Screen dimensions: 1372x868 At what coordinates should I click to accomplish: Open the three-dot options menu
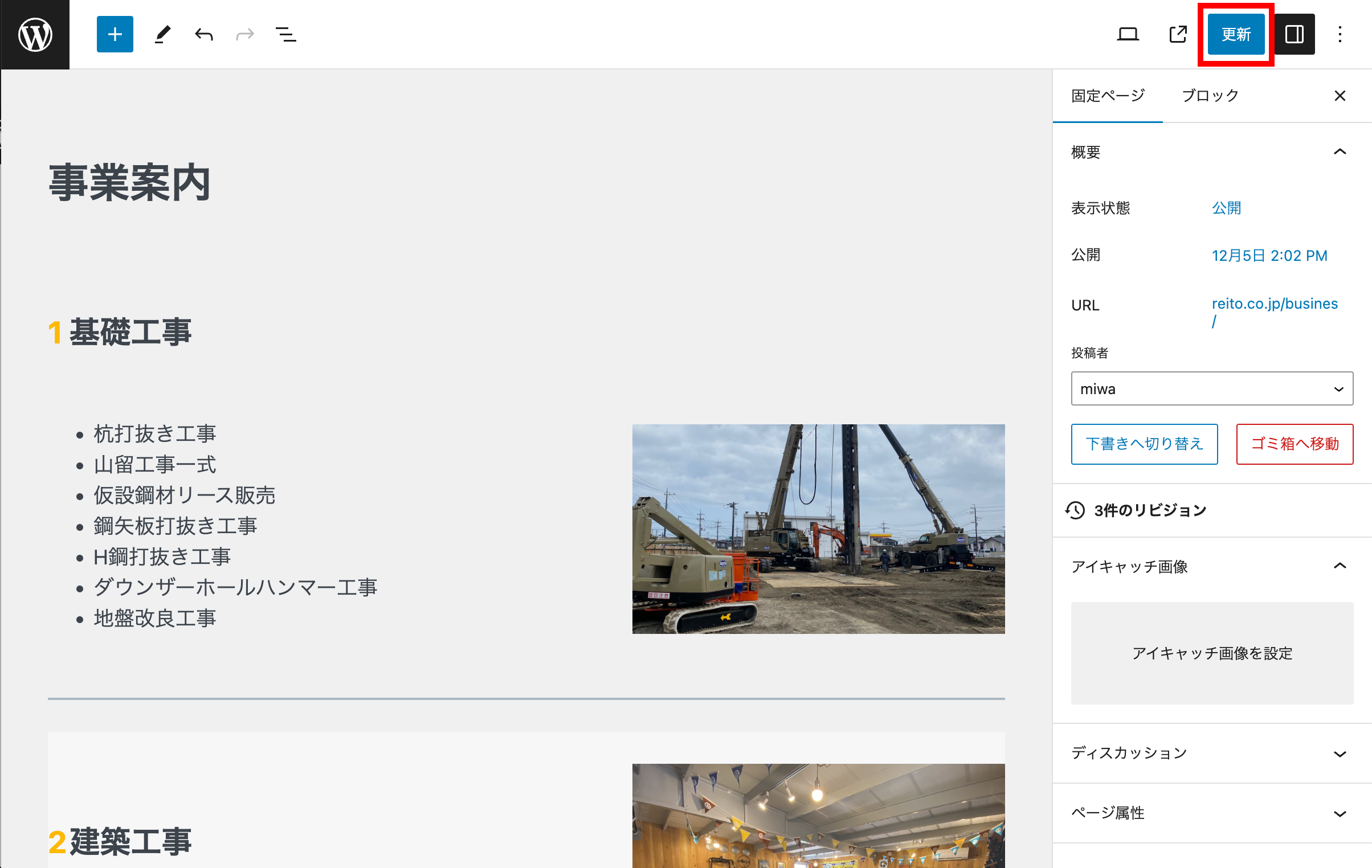[x=1340, y=34]
